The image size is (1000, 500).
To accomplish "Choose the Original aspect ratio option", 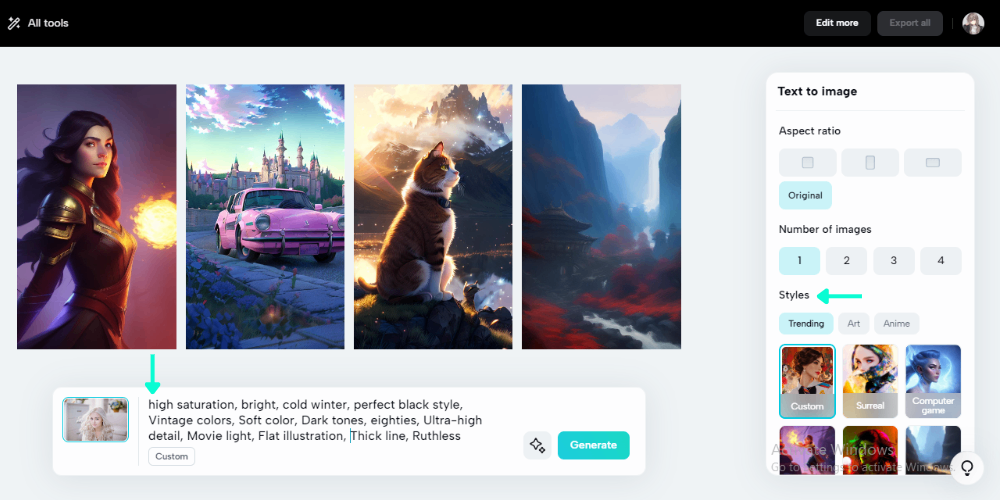I will [x=805, y=195].
